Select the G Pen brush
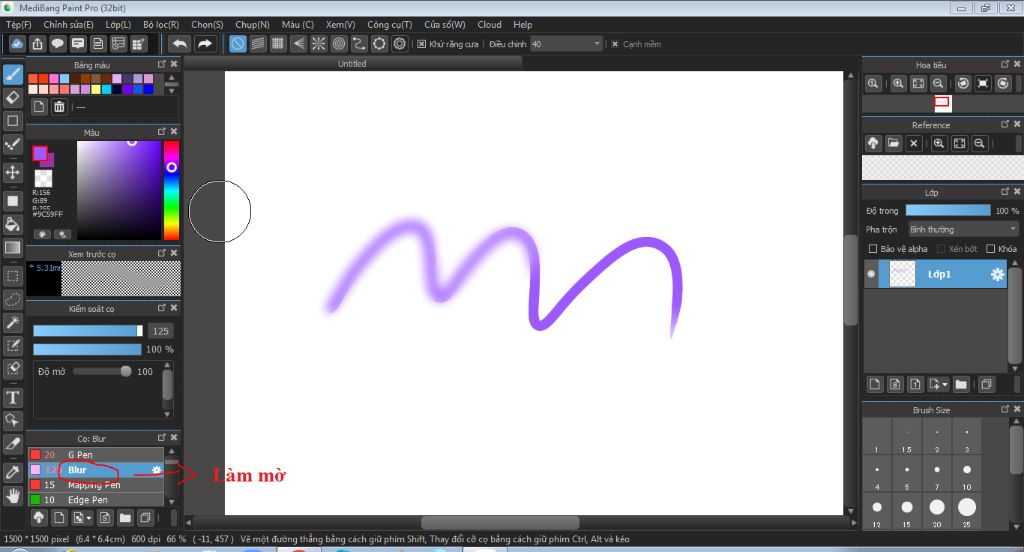1024x552 pixels. click(95, 455)
